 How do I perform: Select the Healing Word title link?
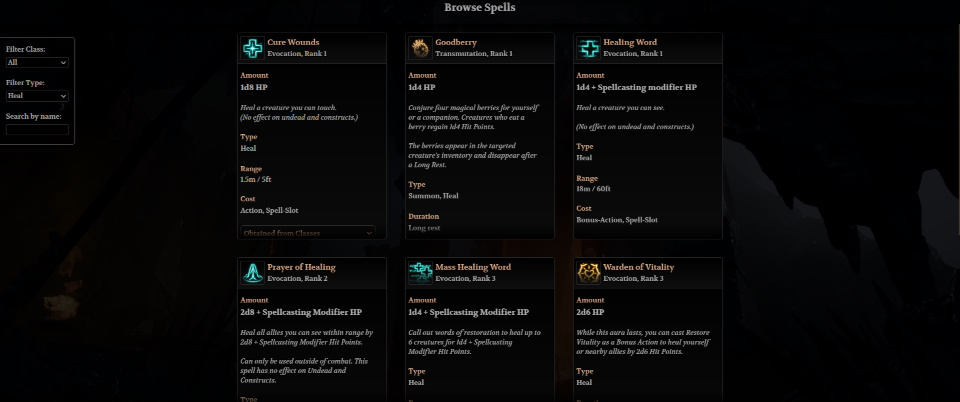(x=630, y=43)
